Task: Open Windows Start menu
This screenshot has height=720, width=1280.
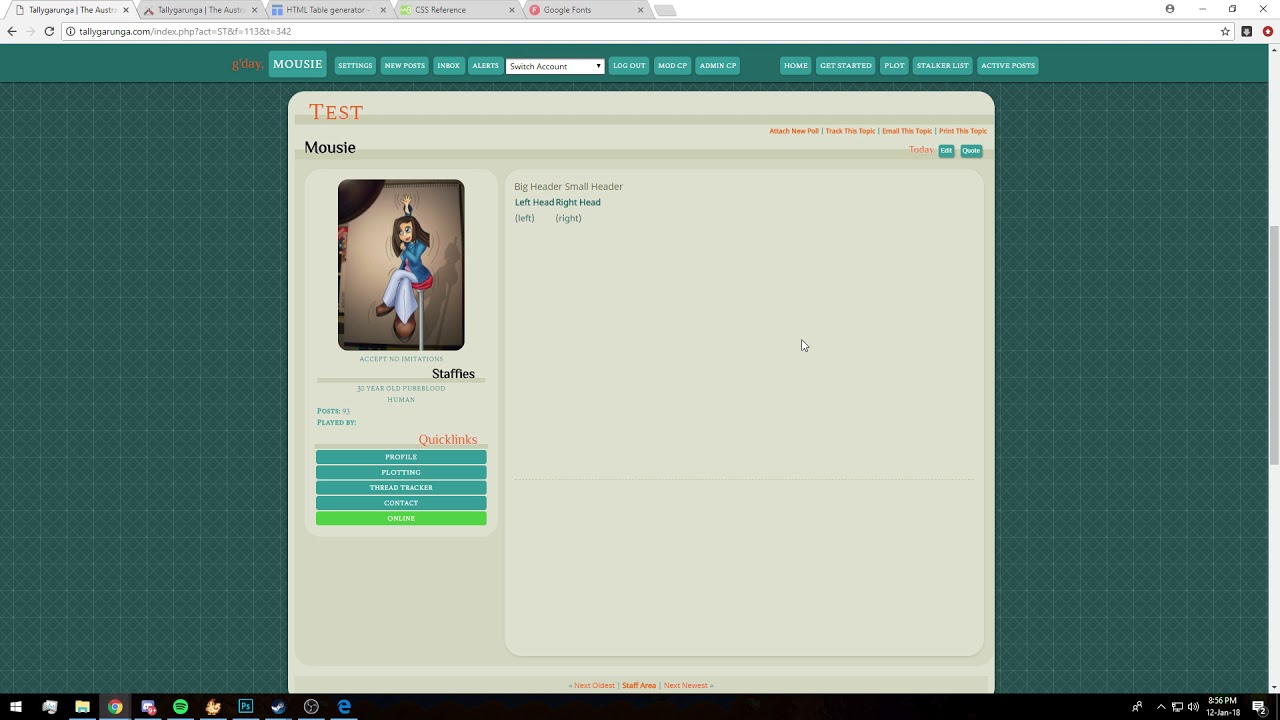Action: click(x=16, y=707)
